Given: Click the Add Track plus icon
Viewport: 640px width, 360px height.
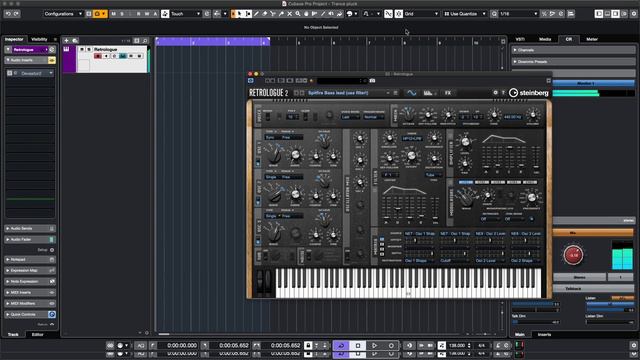Looking at the screenshot, I should 66,40.
